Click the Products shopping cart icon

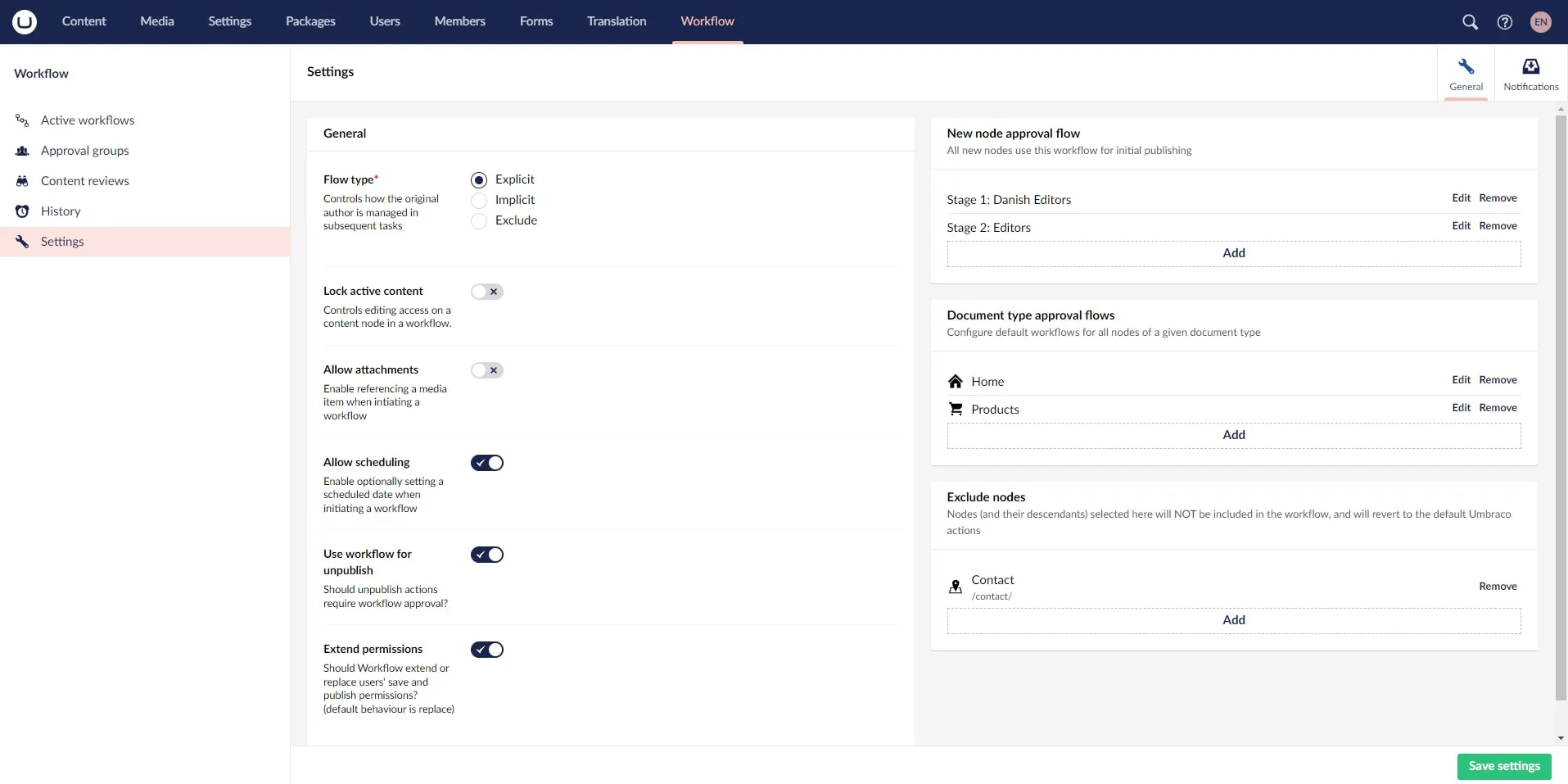(x=955, y=409)
